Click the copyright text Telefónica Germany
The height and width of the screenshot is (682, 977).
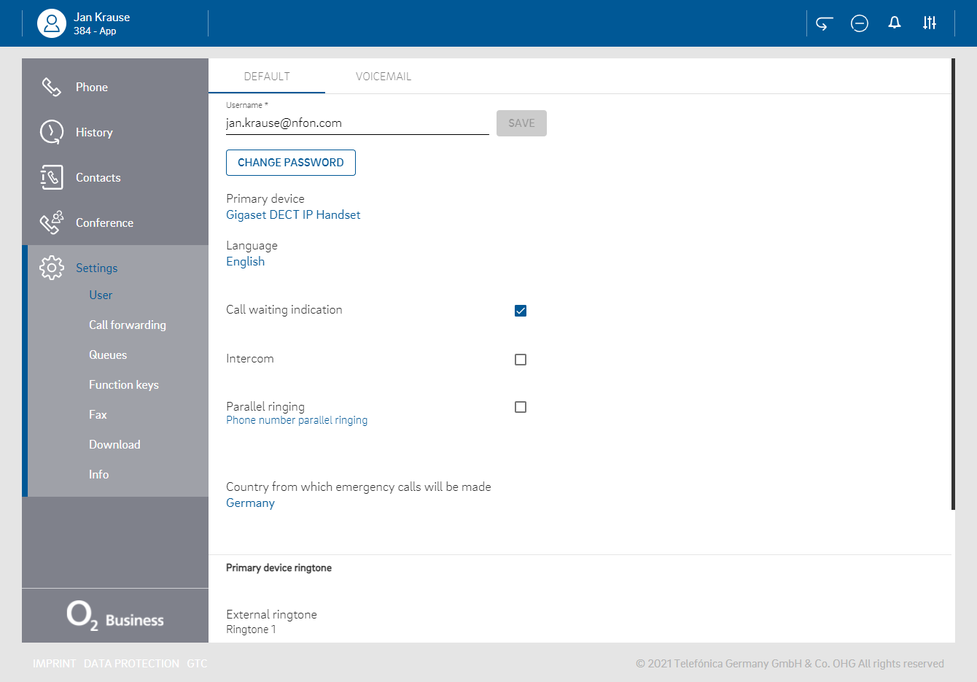coord(789,664)
